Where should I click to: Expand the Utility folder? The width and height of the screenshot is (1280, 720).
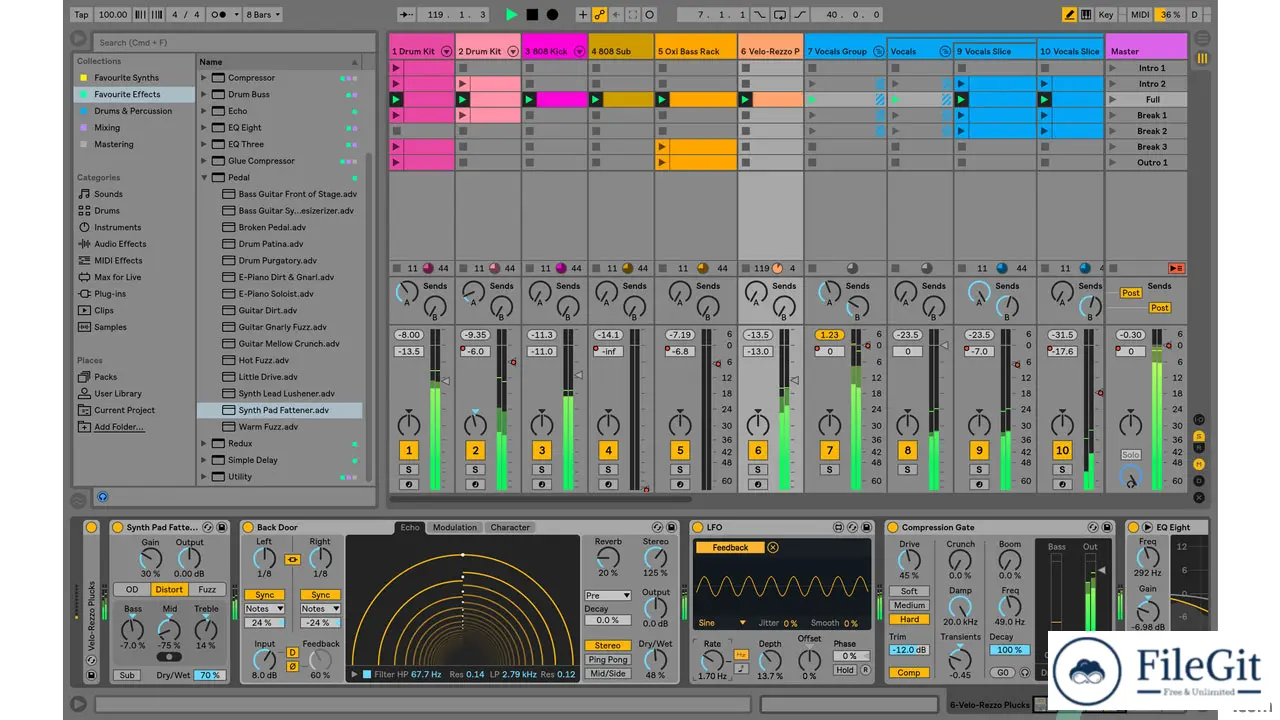[x=204, y=477]
